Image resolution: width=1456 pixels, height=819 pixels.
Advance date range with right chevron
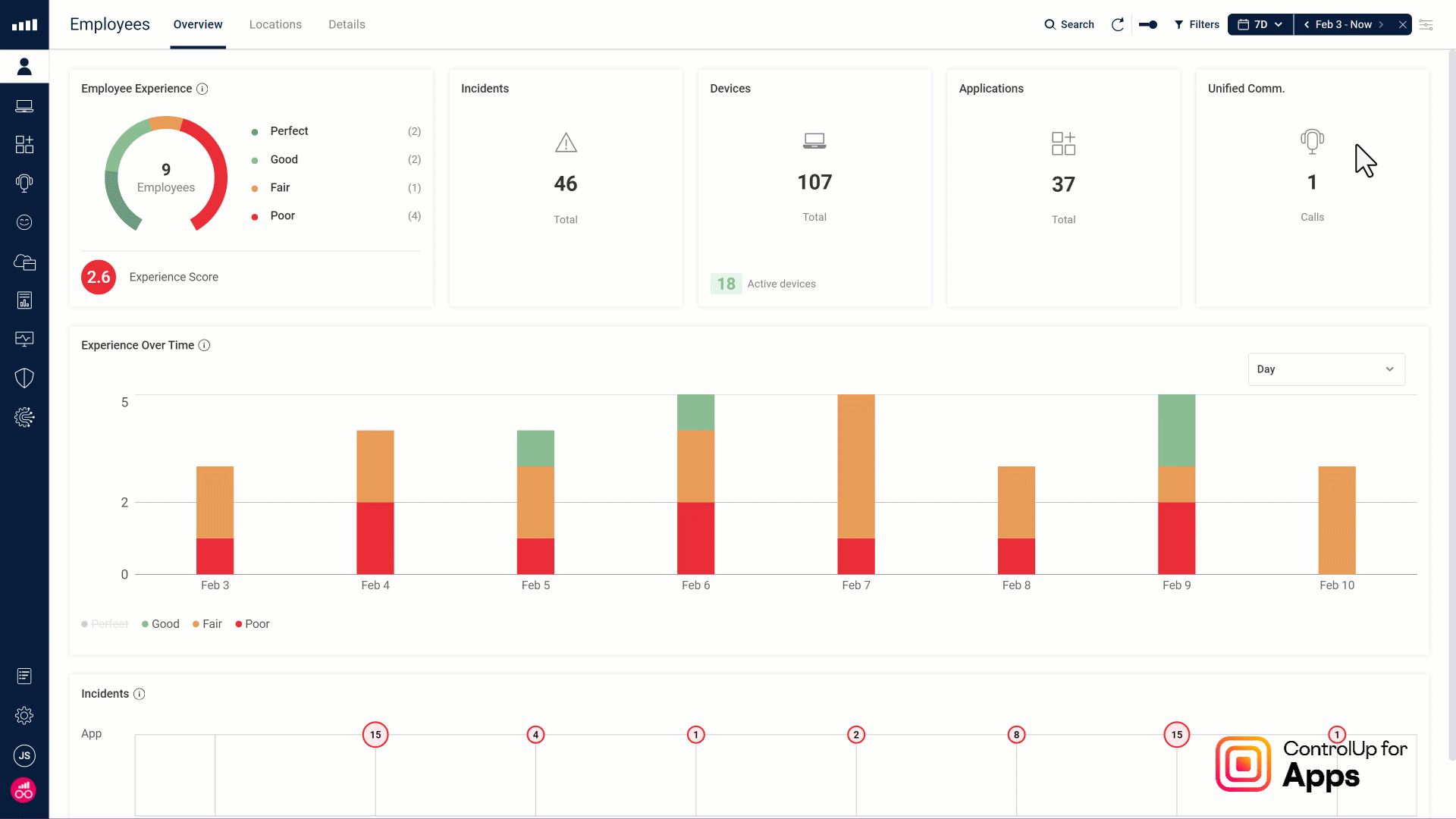pyautogui.click(x=1382, y=24)
